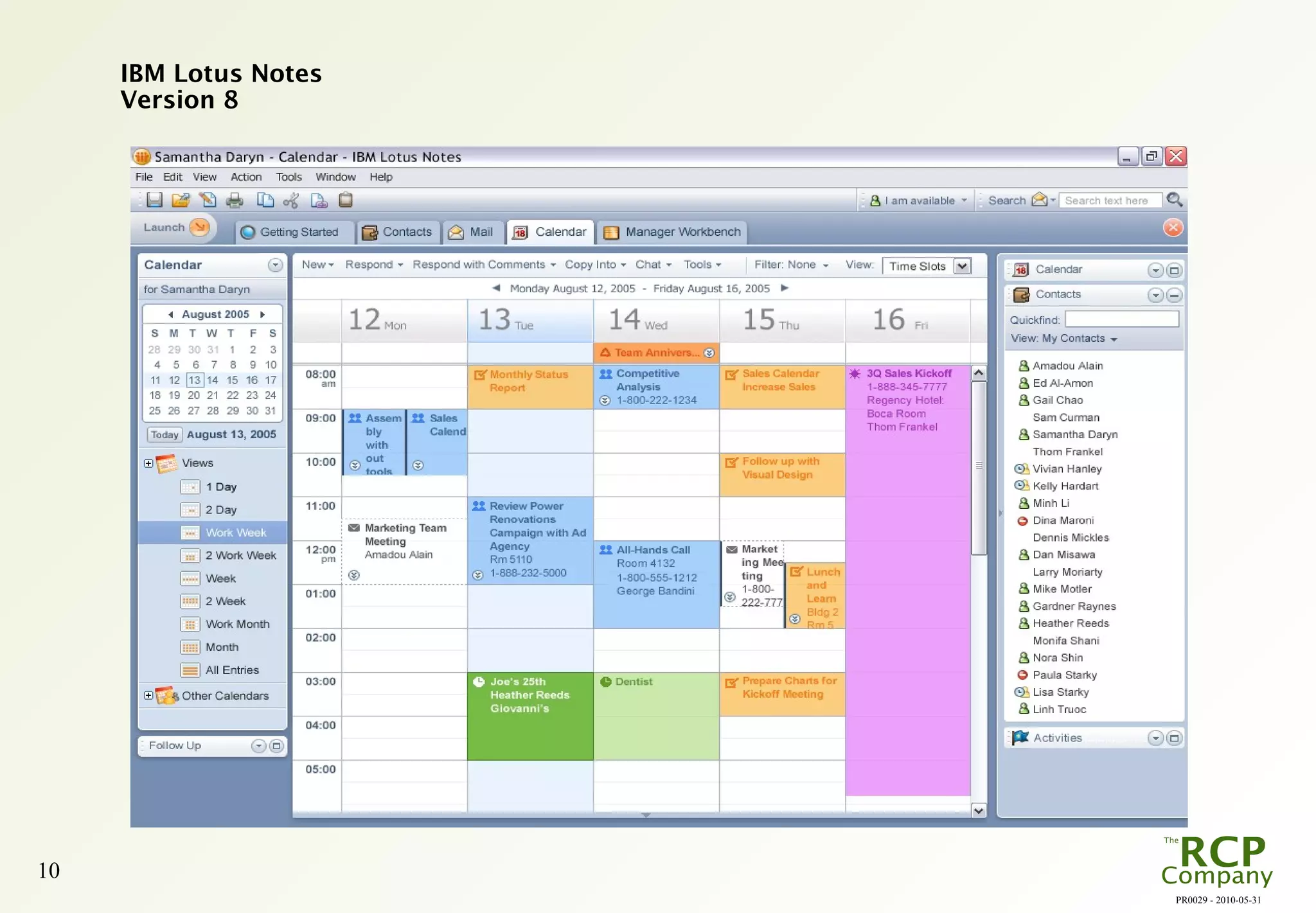1316x913 pixels.
Task: Close the current tab with red X icon
Action: pyautogui.click(x=1173, y=227)
